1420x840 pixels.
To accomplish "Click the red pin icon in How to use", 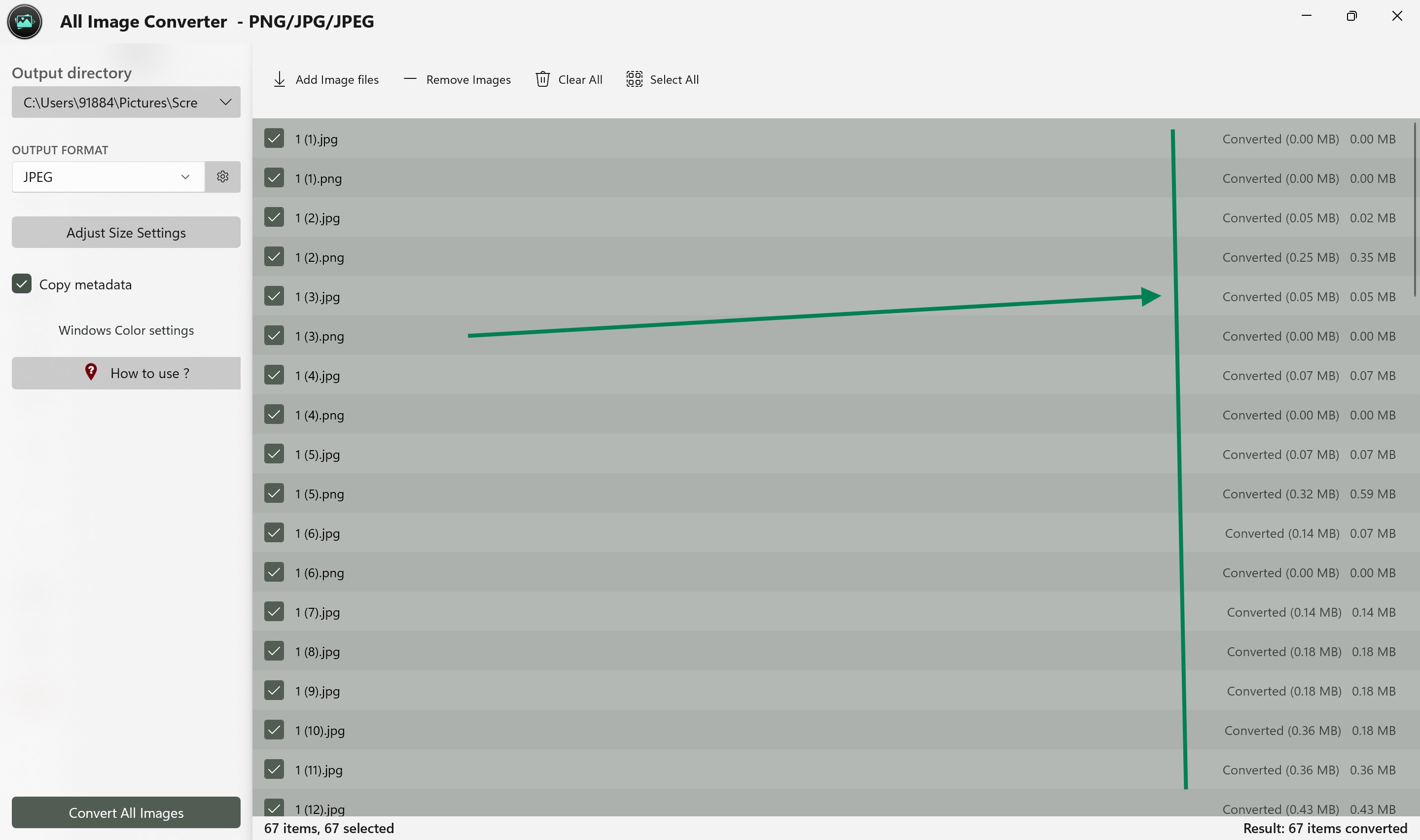I will (x=91, y=372).
